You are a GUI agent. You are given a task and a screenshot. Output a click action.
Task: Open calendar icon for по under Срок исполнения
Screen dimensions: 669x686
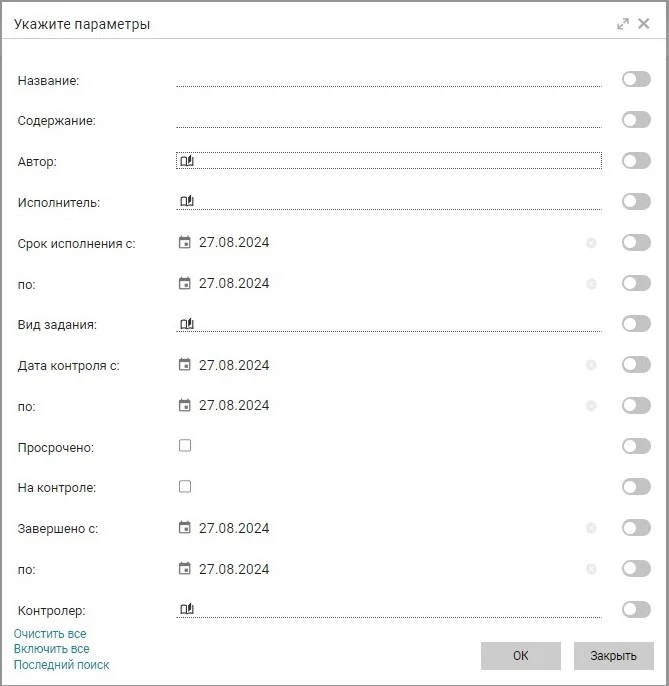pyautogui.click(x=185, y=283)
